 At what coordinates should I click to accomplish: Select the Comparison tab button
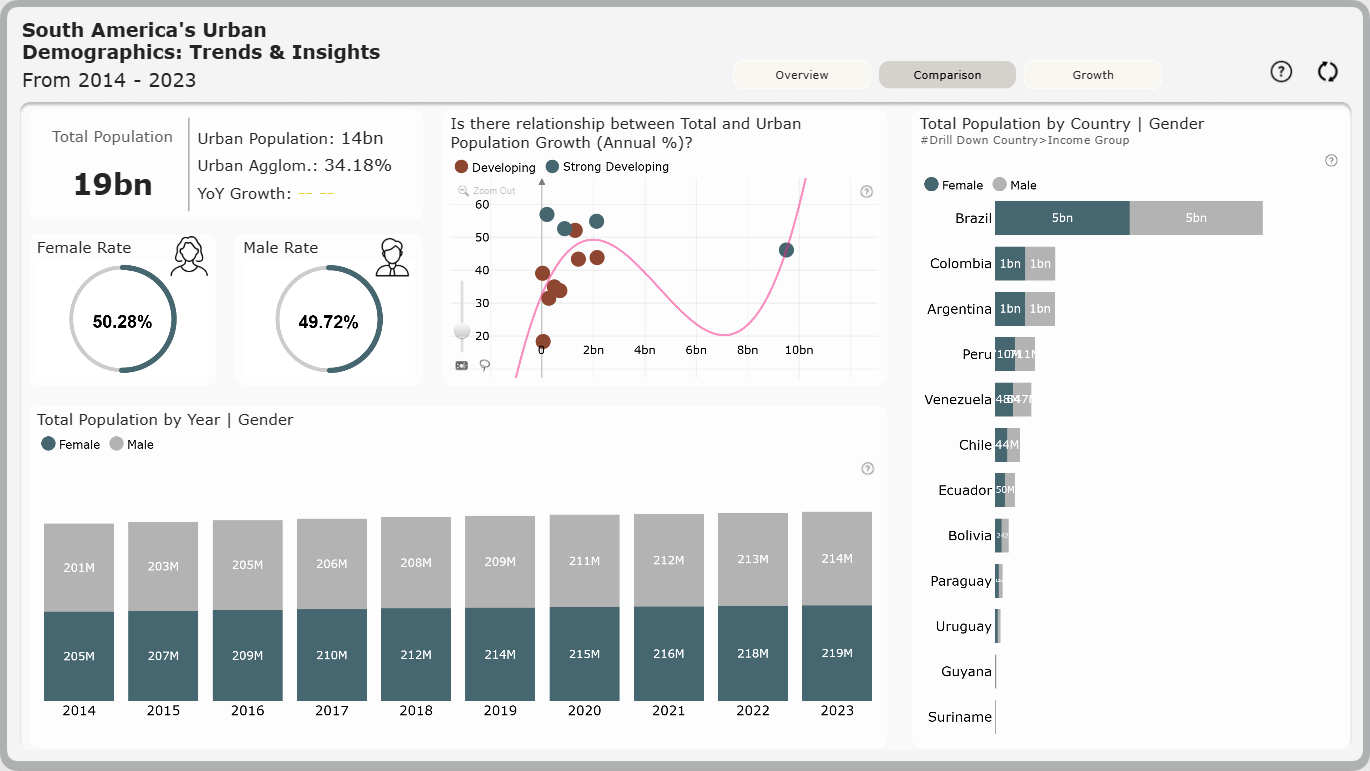(947, 75)
